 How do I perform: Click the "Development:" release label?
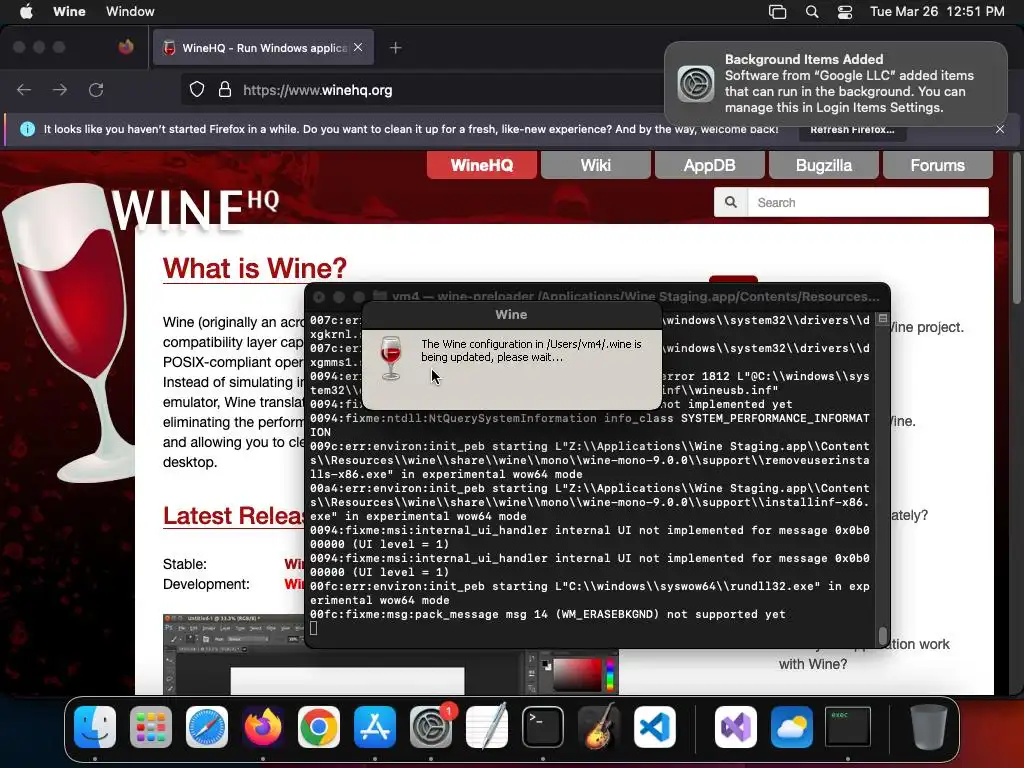point(206,584)
